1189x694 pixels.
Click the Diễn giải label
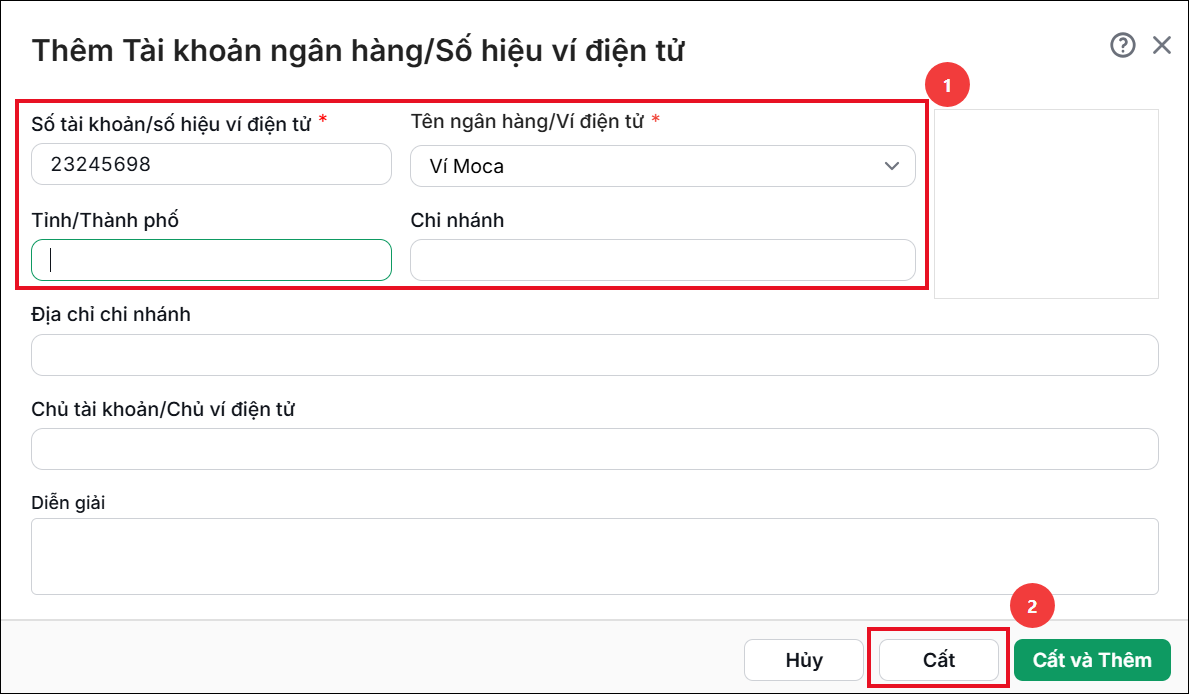pos(68,503)
